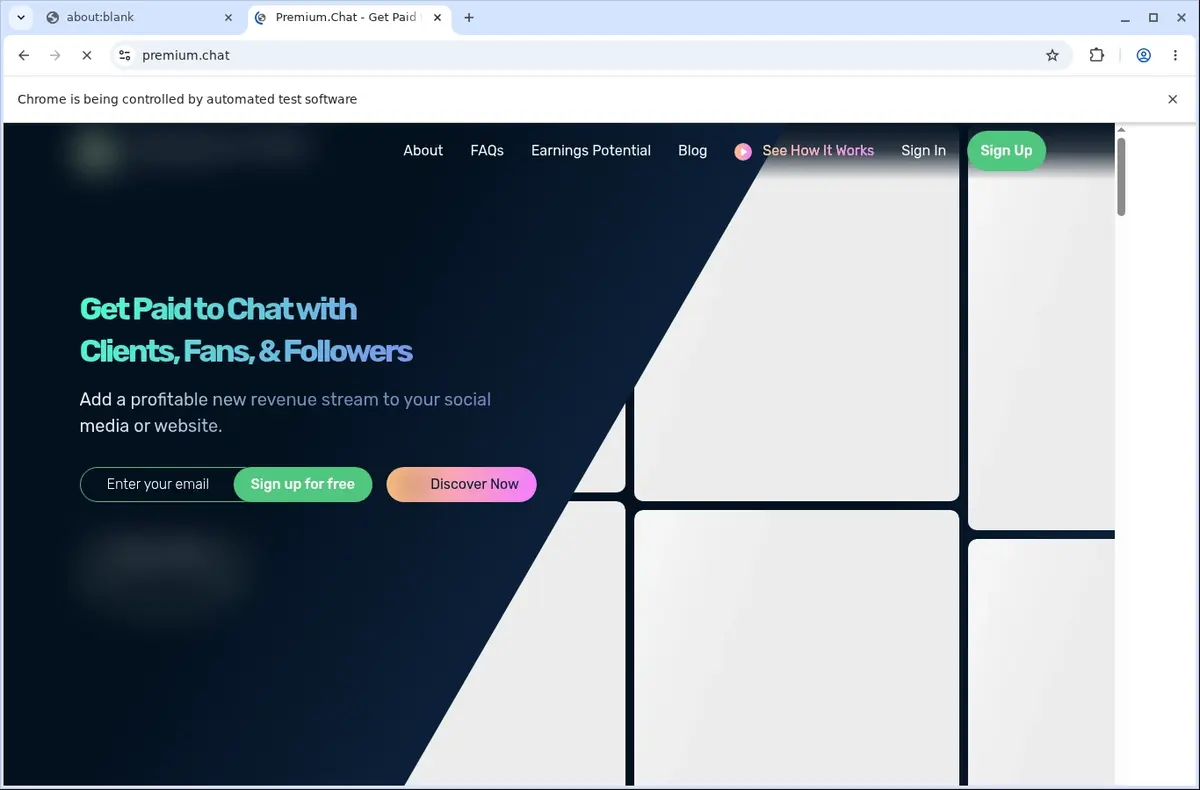Click the See How It Works play icon
This screenshot has height=790, width=1200.
click(x=743, y=151)
